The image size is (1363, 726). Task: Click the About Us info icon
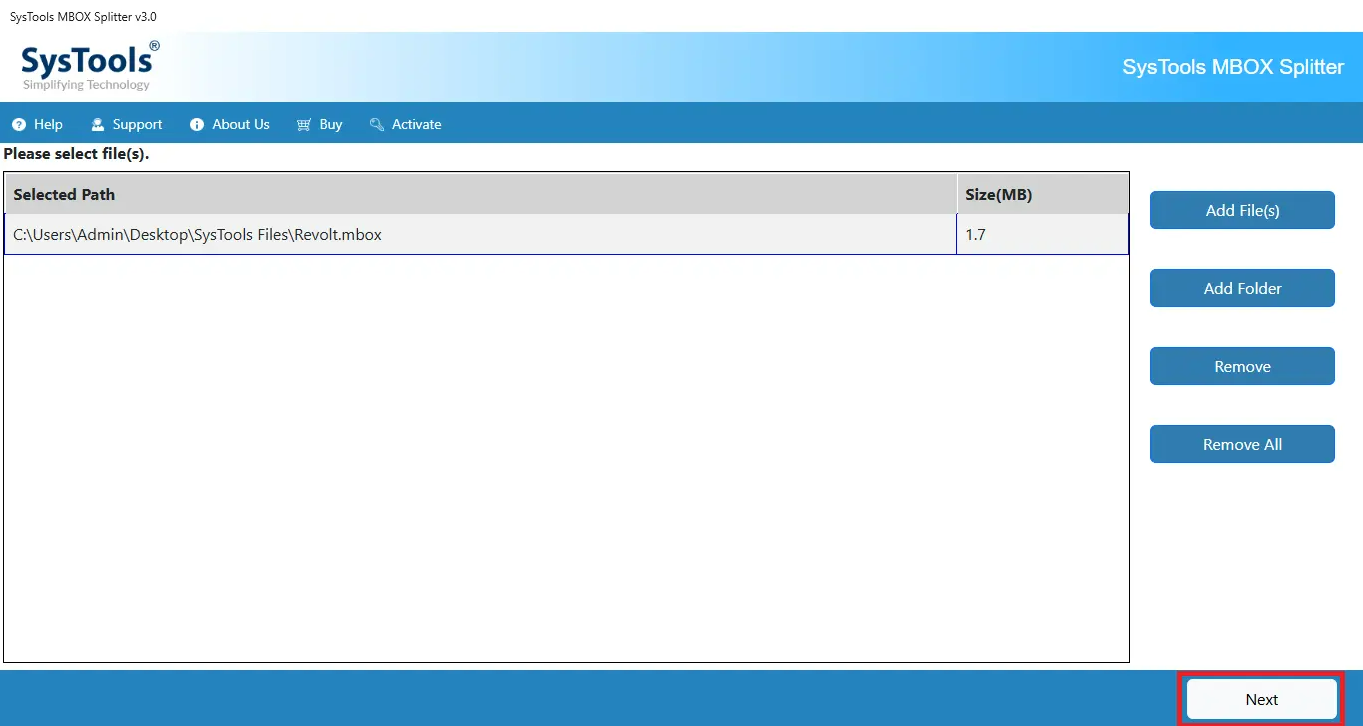(197, 125)
